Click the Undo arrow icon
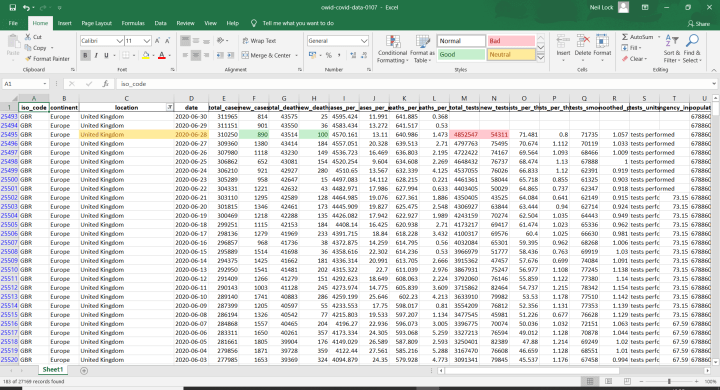This screenshot has width=720, height=390. pos(26,7)
